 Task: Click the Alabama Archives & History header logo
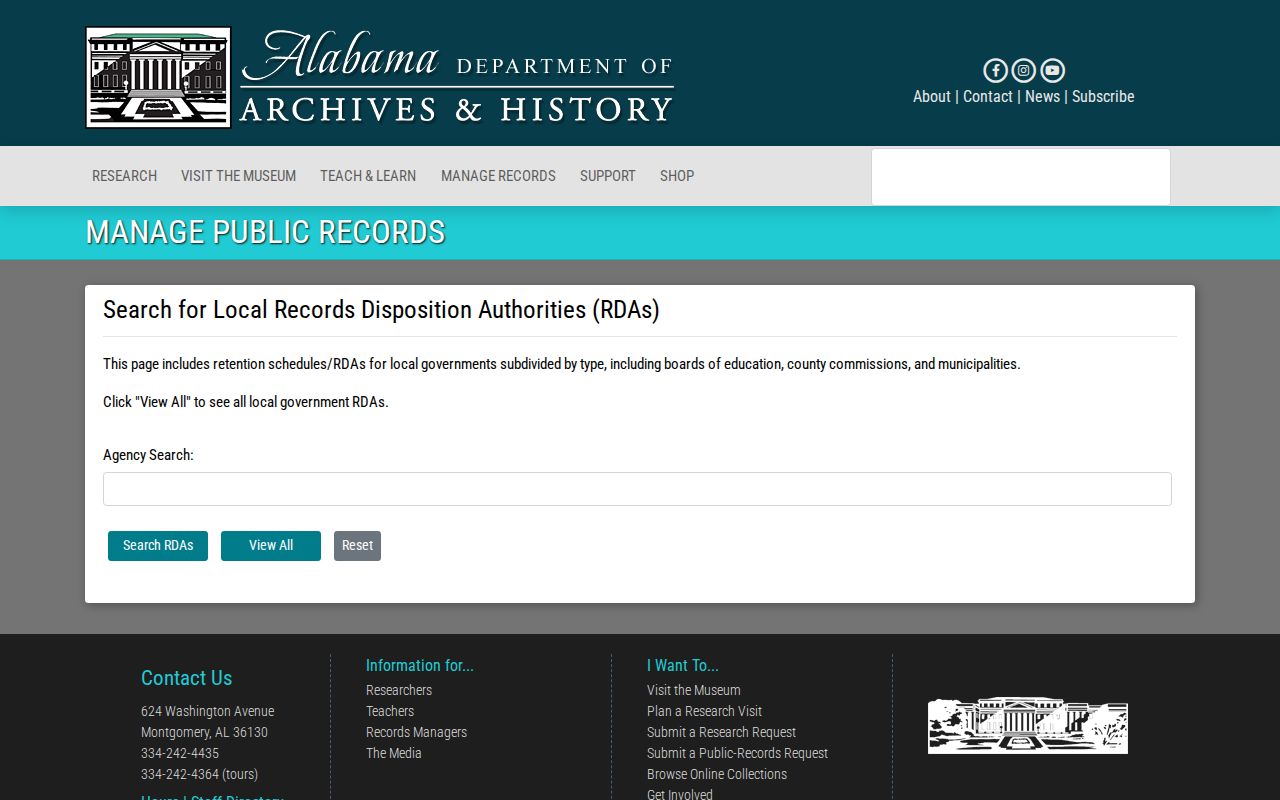point(380,77)
